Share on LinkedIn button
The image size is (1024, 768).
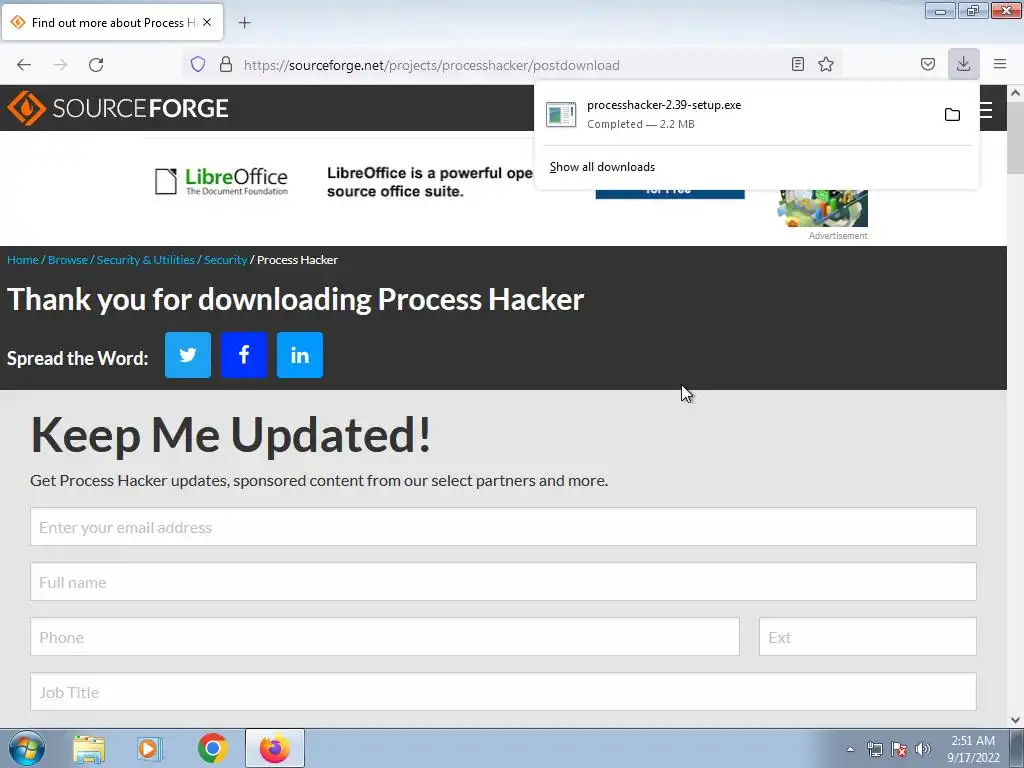tap(300, 355)
